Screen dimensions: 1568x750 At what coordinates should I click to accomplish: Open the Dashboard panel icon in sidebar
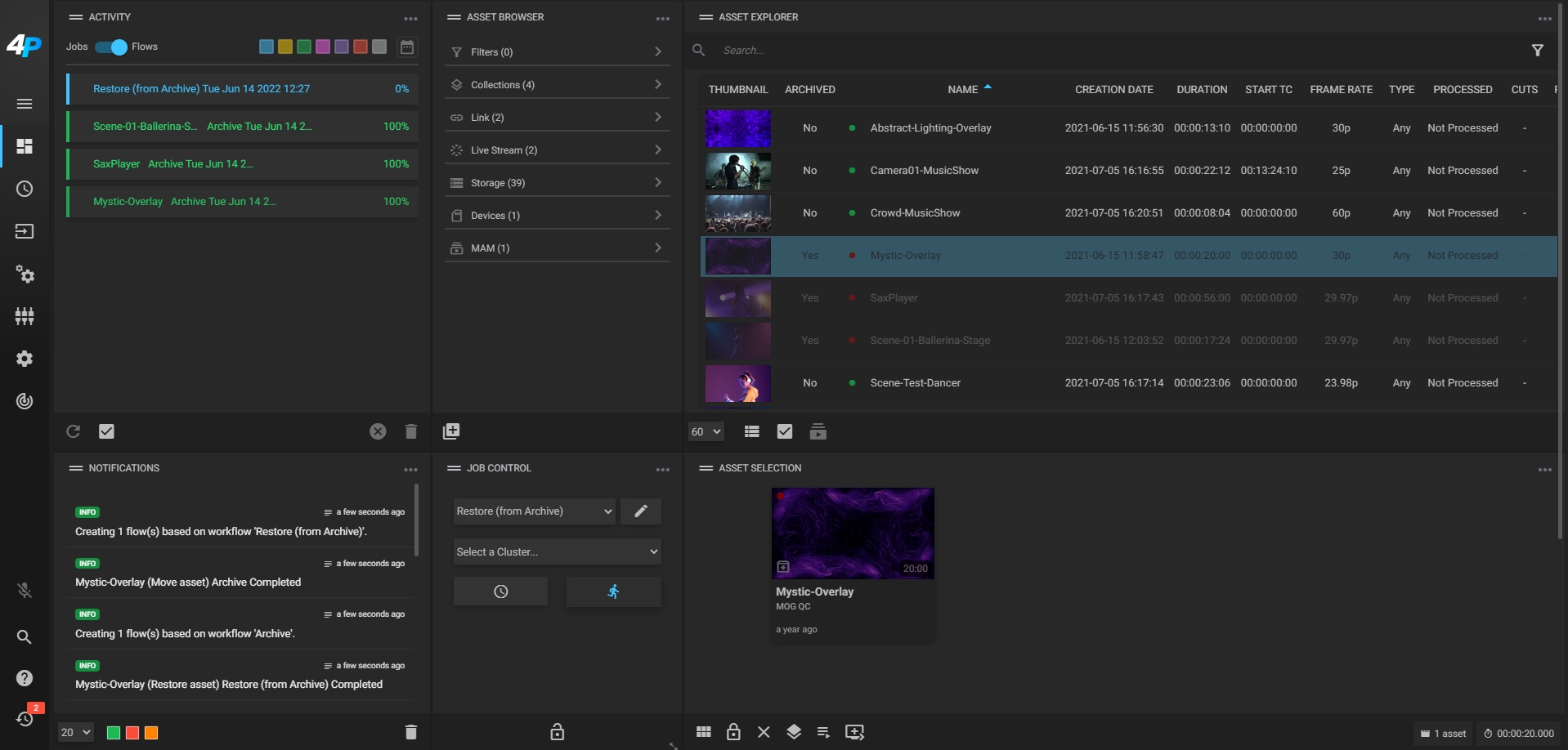pos(25,146)
